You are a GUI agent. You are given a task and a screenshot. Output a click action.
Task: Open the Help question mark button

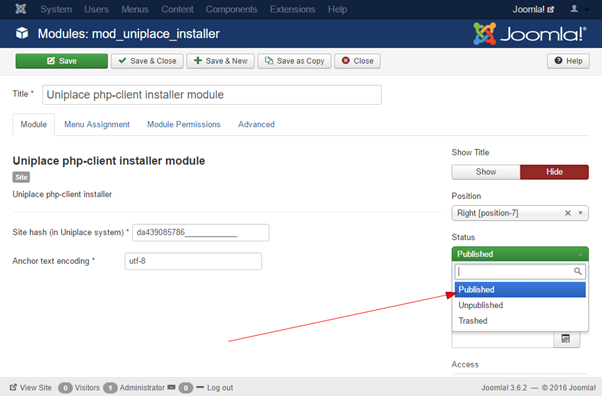pyautogui.click(x=568, y=61)
